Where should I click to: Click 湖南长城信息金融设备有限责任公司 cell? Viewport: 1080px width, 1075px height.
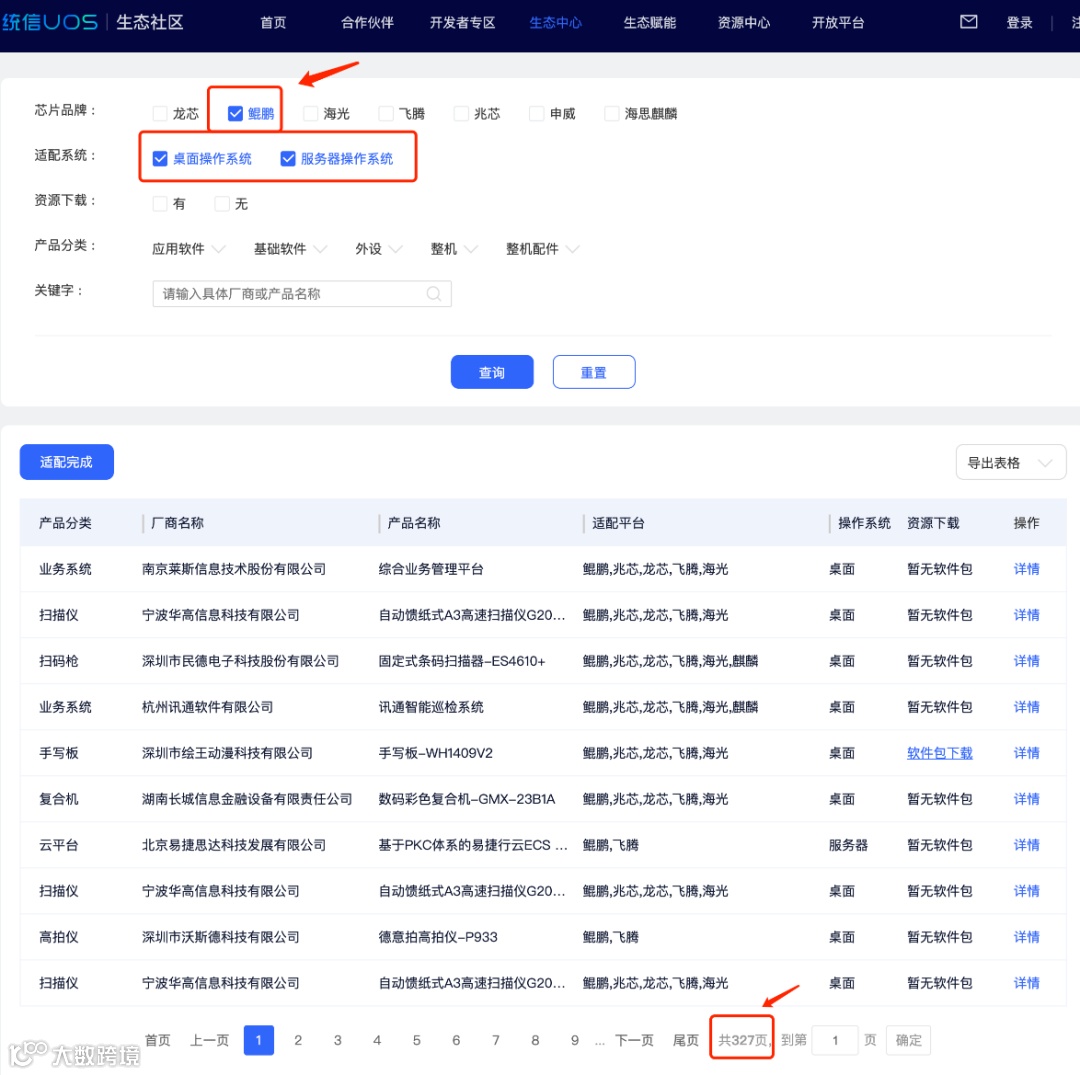(x=247, y=800)
